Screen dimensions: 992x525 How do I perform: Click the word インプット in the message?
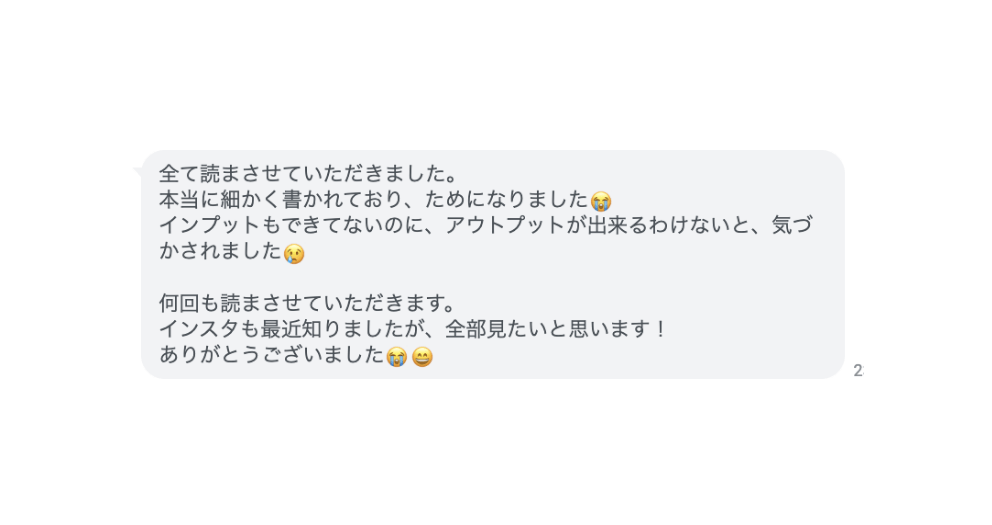click(x=209, y=225)
